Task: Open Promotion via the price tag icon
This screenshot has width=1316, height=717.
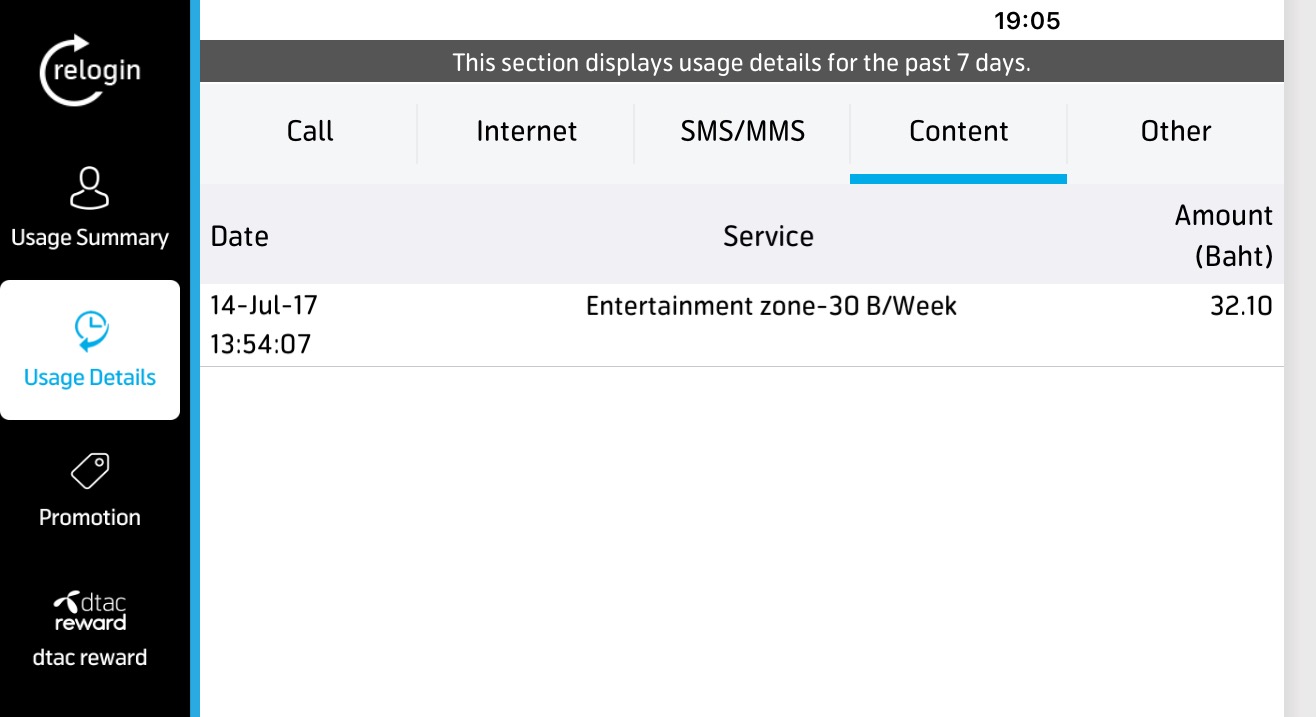Action: click(90, 470)
